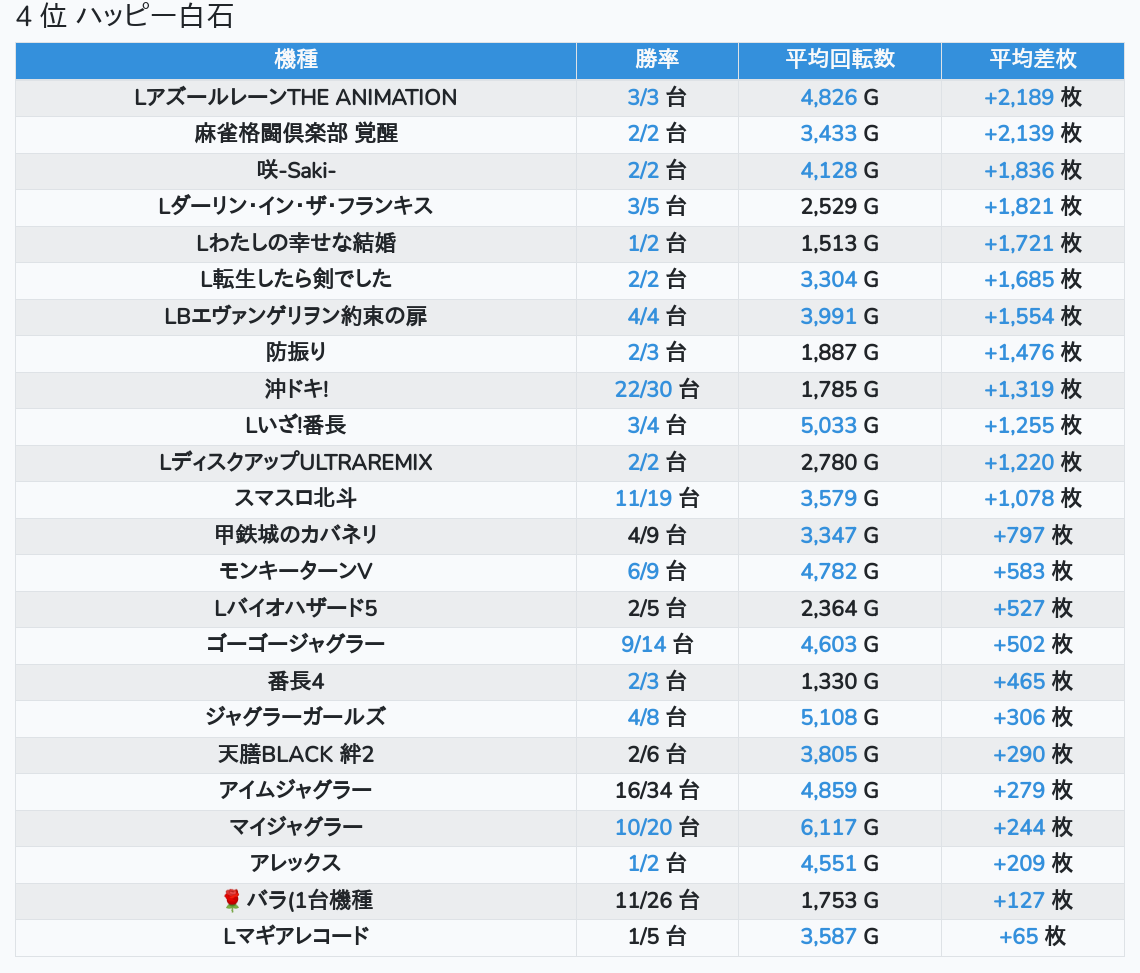Viewport: 1140px width, 973px height.
Task: Select the Lダーリン・イン・ザ・フランキス row name
Action: [x=296, y=207]
